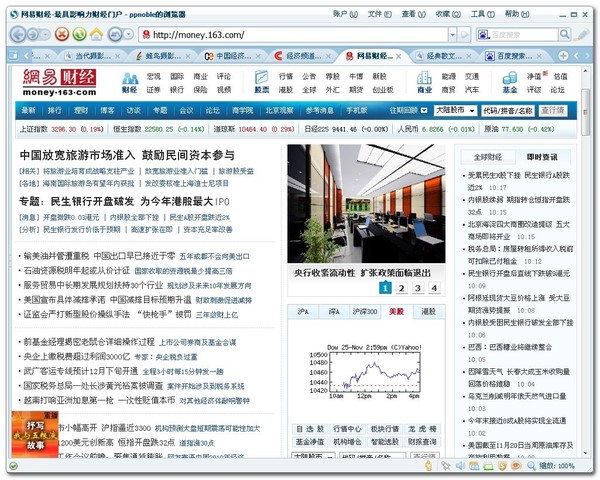Click the 股票 chart icon in header
This screenshot has height=480, width=600.
click(262, 77)
